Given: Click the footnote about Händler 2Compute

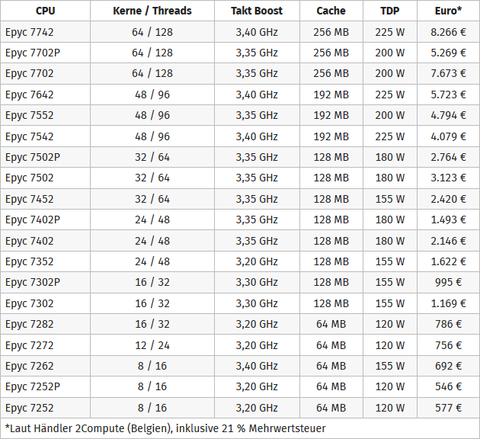Looking at the screenshot, I should point(165,428).
